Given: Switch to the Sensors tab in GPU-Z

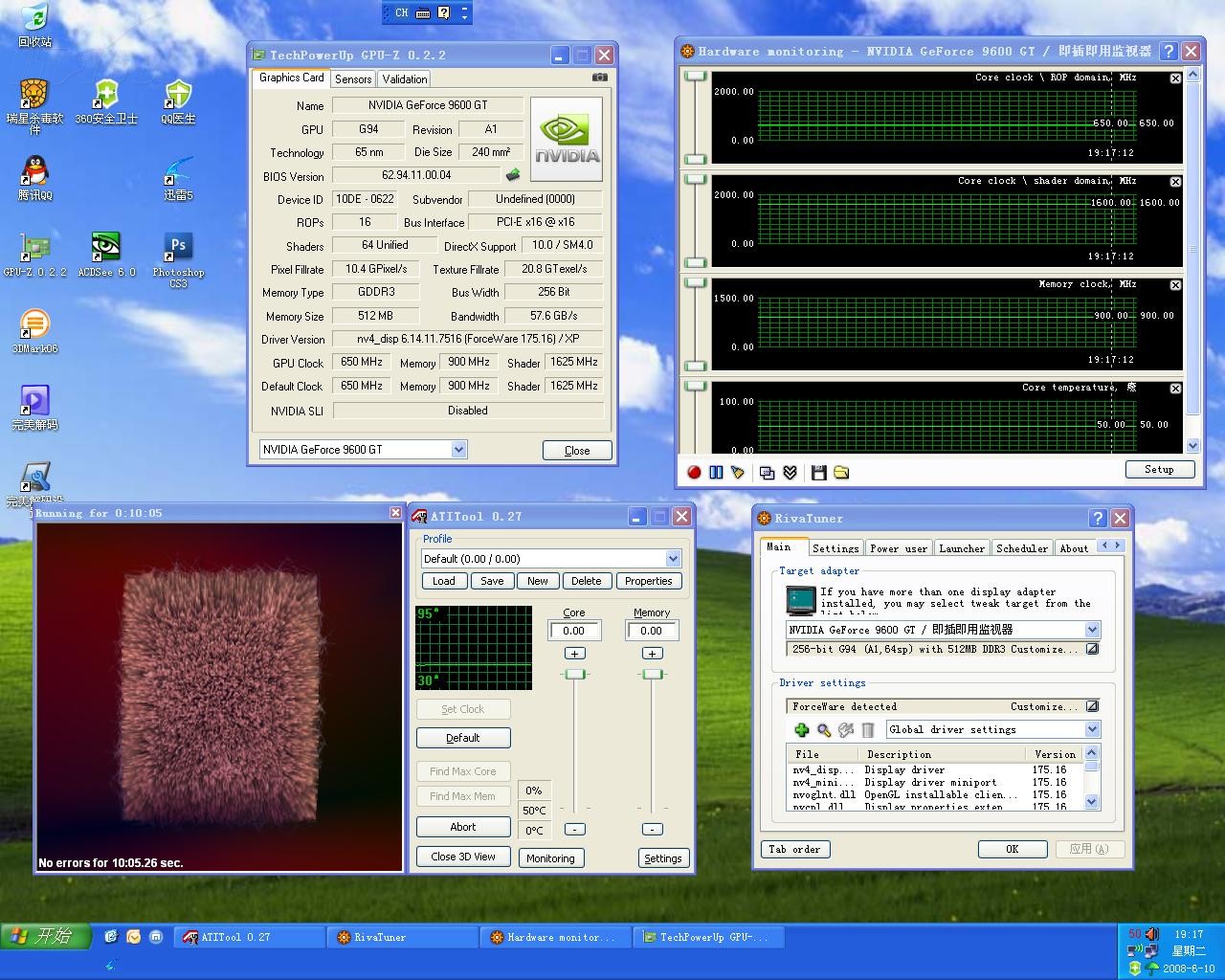Looking at the screenshot, I should 353,79.
